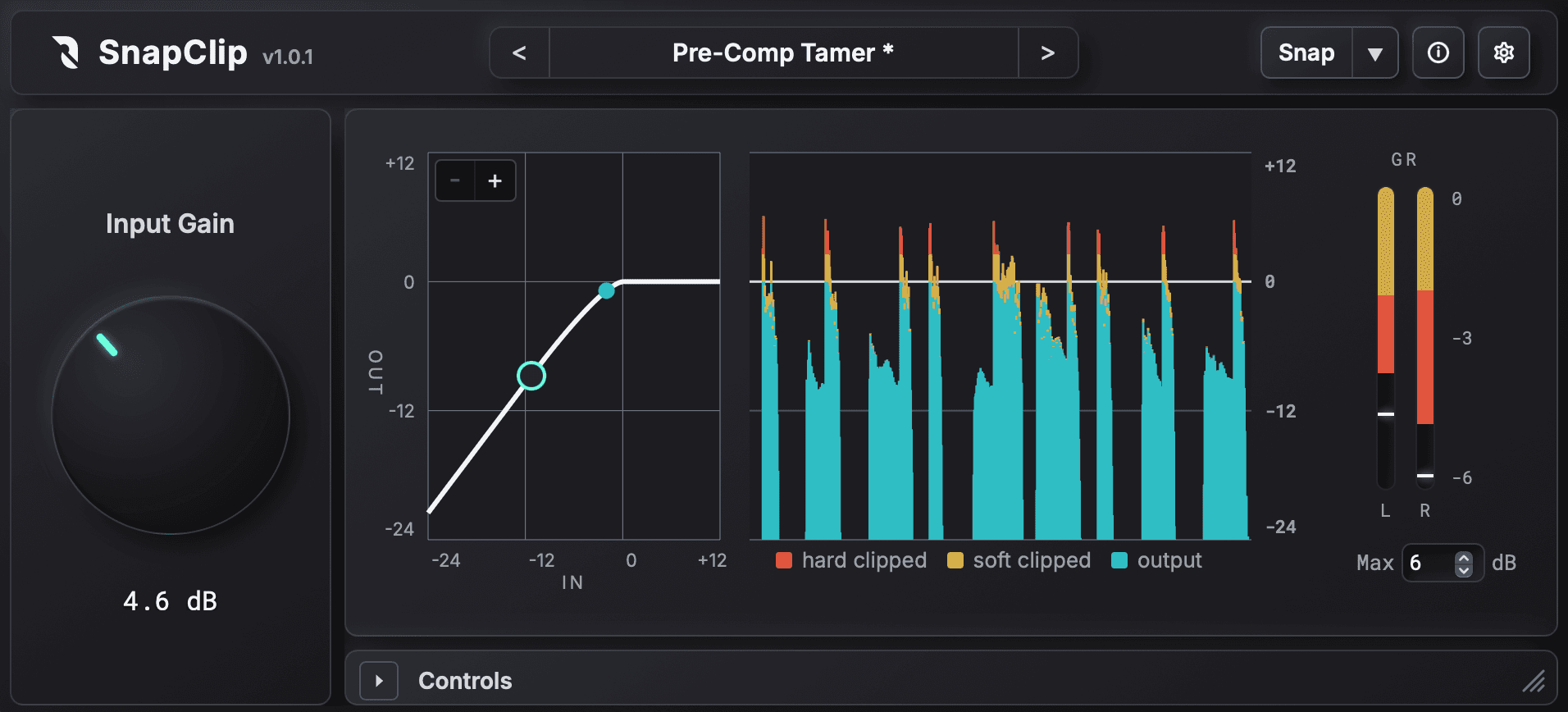Click the Input Gain knob
The height and width of the screenshot is (712, 1568).
(171, 415)
